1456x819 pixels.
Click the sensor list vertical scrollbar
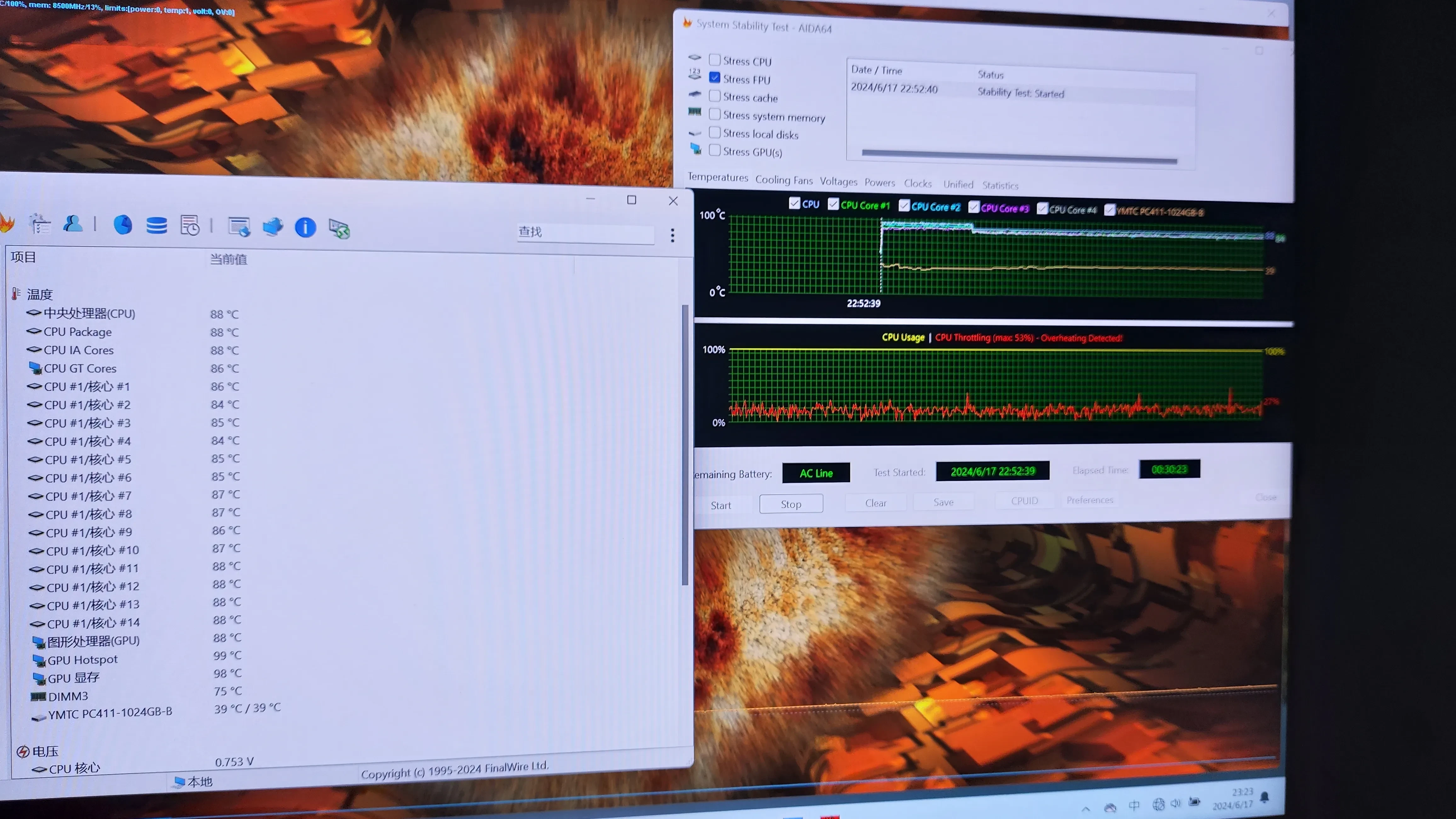pos(685,445)
